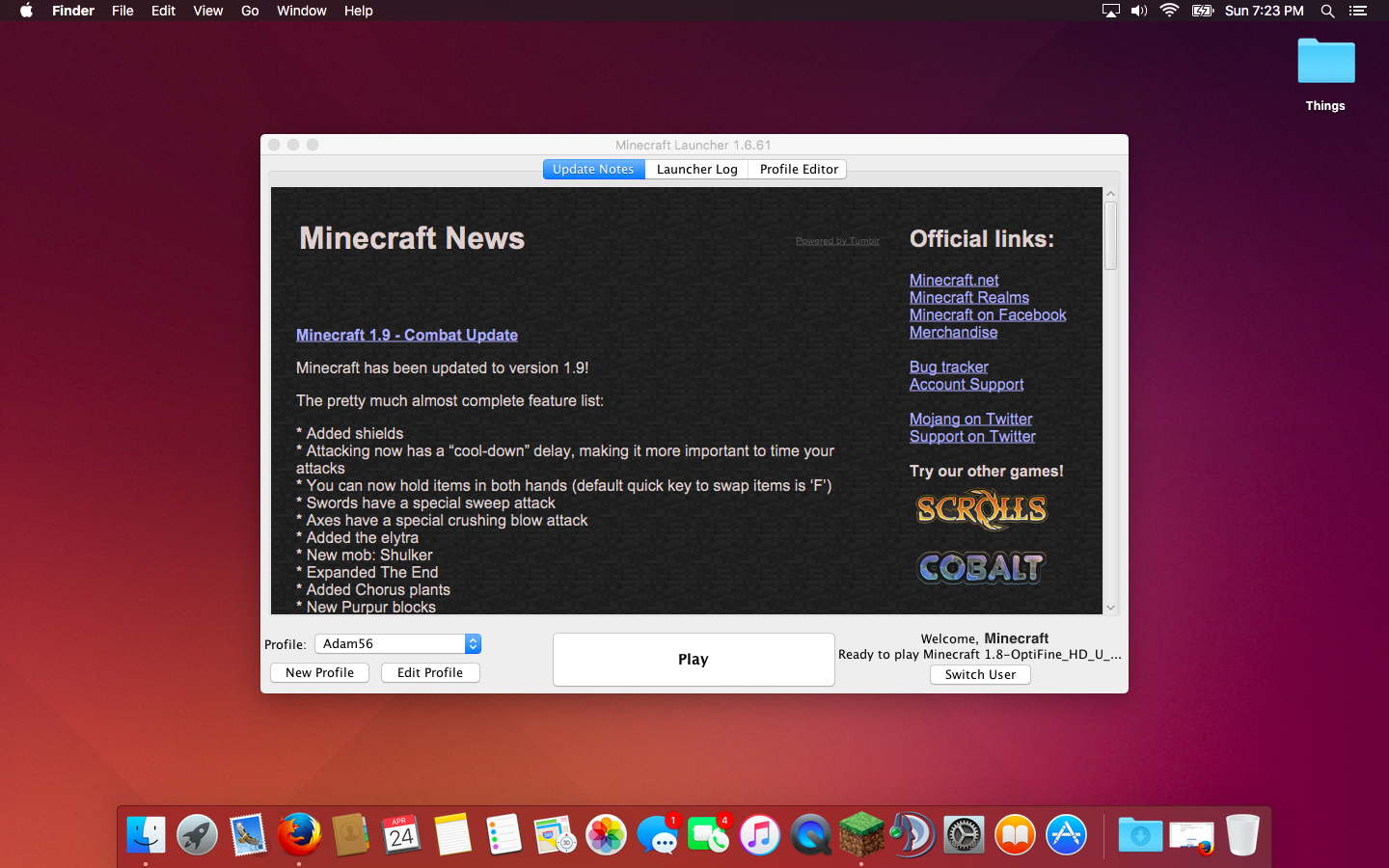Restore the minimized Firefox window in Dock

(1191, 836)
